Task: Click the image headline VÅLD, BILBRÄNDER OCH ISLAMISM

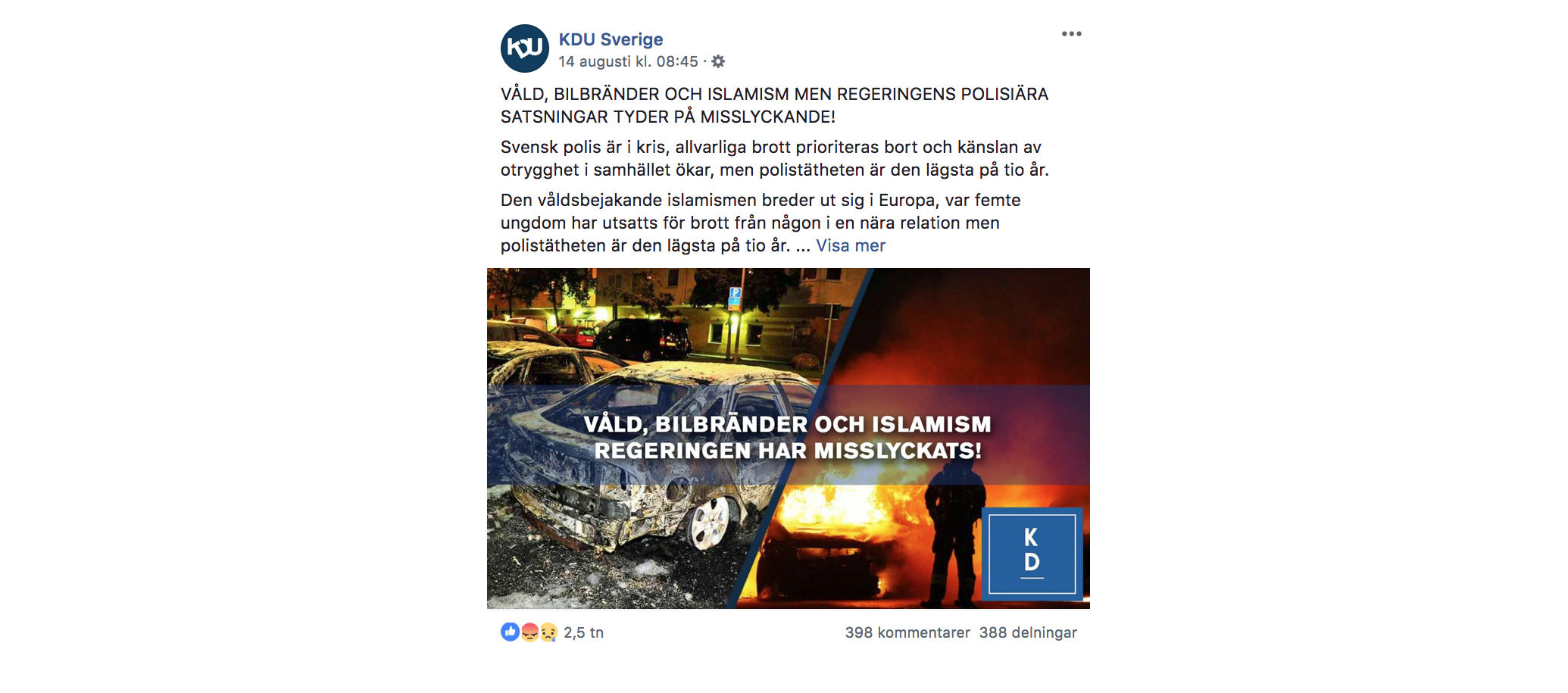Action: click(787, 424)
